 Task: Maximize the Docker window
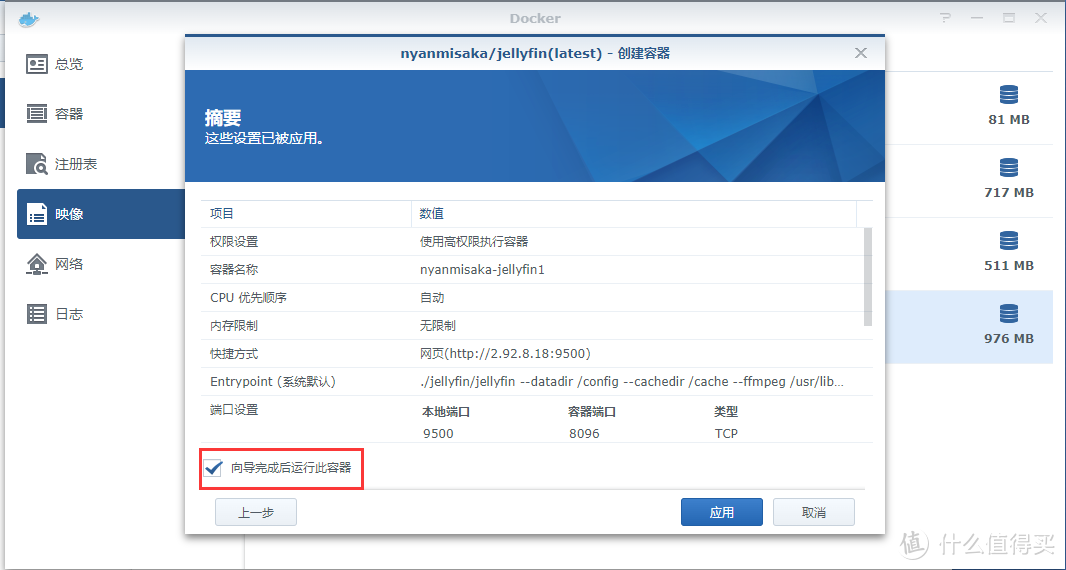[1009, 18]
